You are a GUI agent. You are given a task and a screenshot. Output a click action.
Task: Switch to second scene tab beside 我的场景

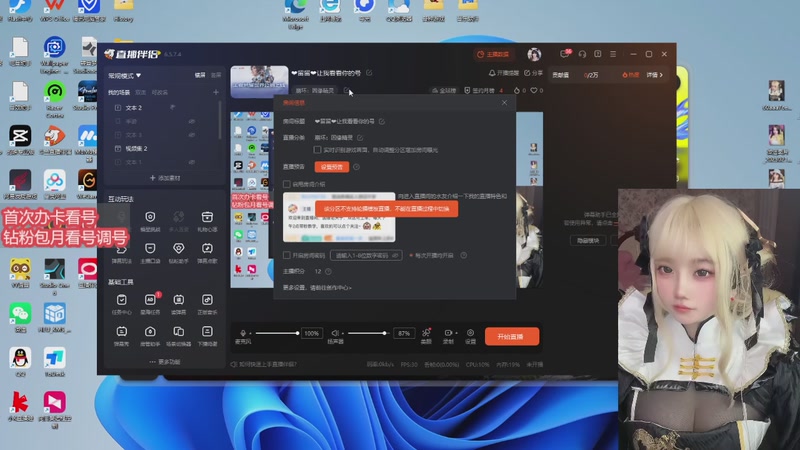140,92
